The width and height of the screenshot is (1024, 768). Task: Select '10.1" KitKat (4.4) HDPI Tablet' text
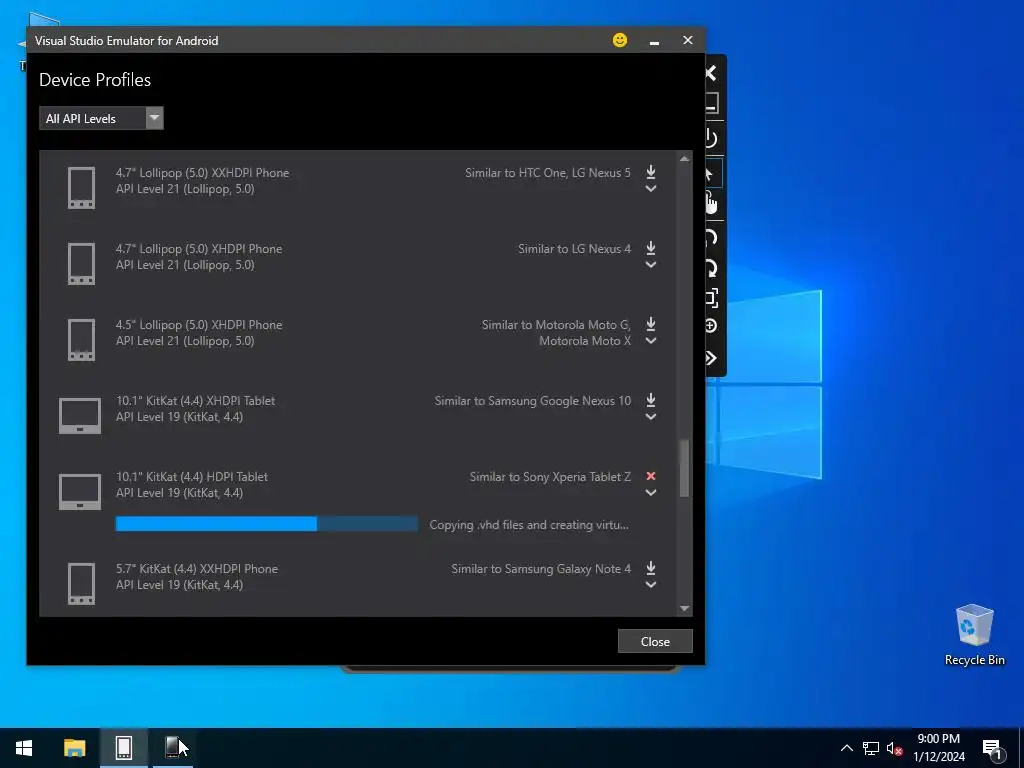click(192, 477)
